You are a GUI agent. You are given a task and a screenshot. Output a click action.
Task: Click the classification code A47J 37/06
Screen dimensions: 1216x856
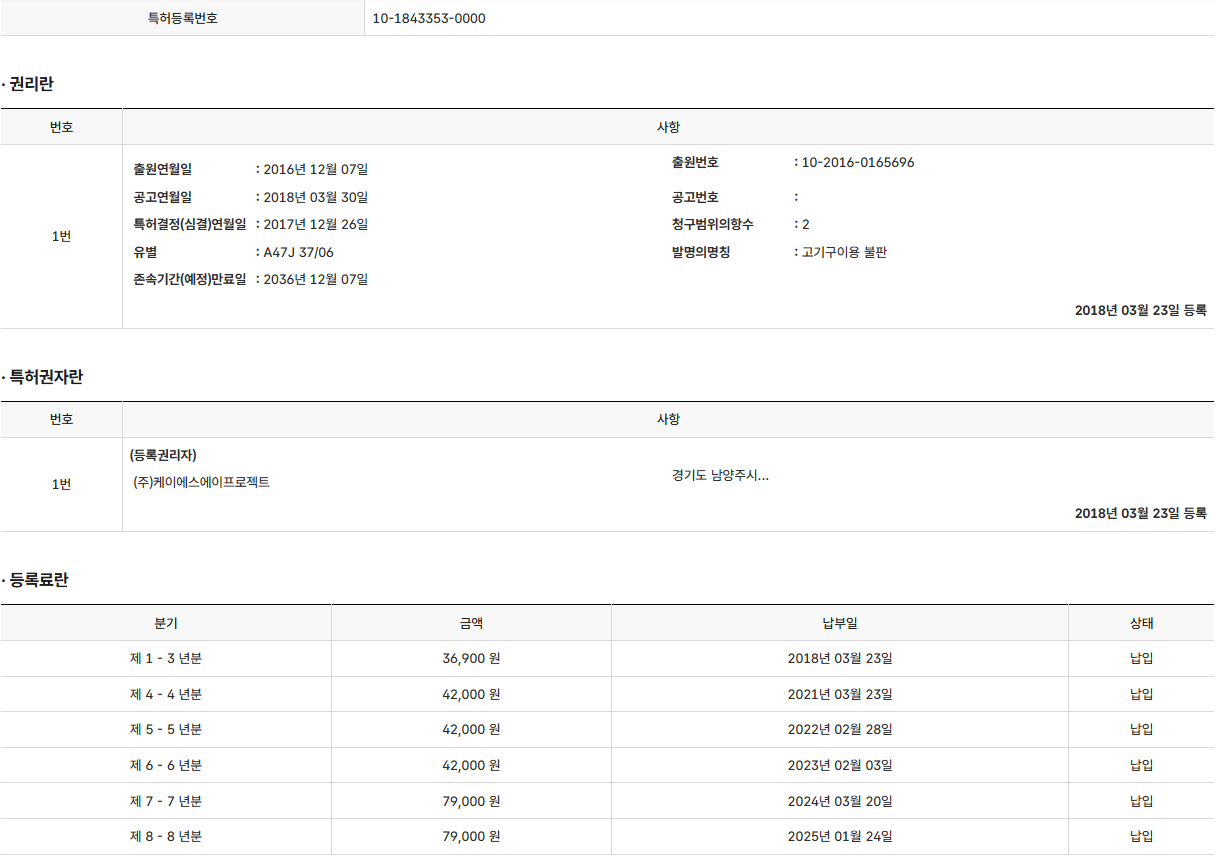[298, 252]
